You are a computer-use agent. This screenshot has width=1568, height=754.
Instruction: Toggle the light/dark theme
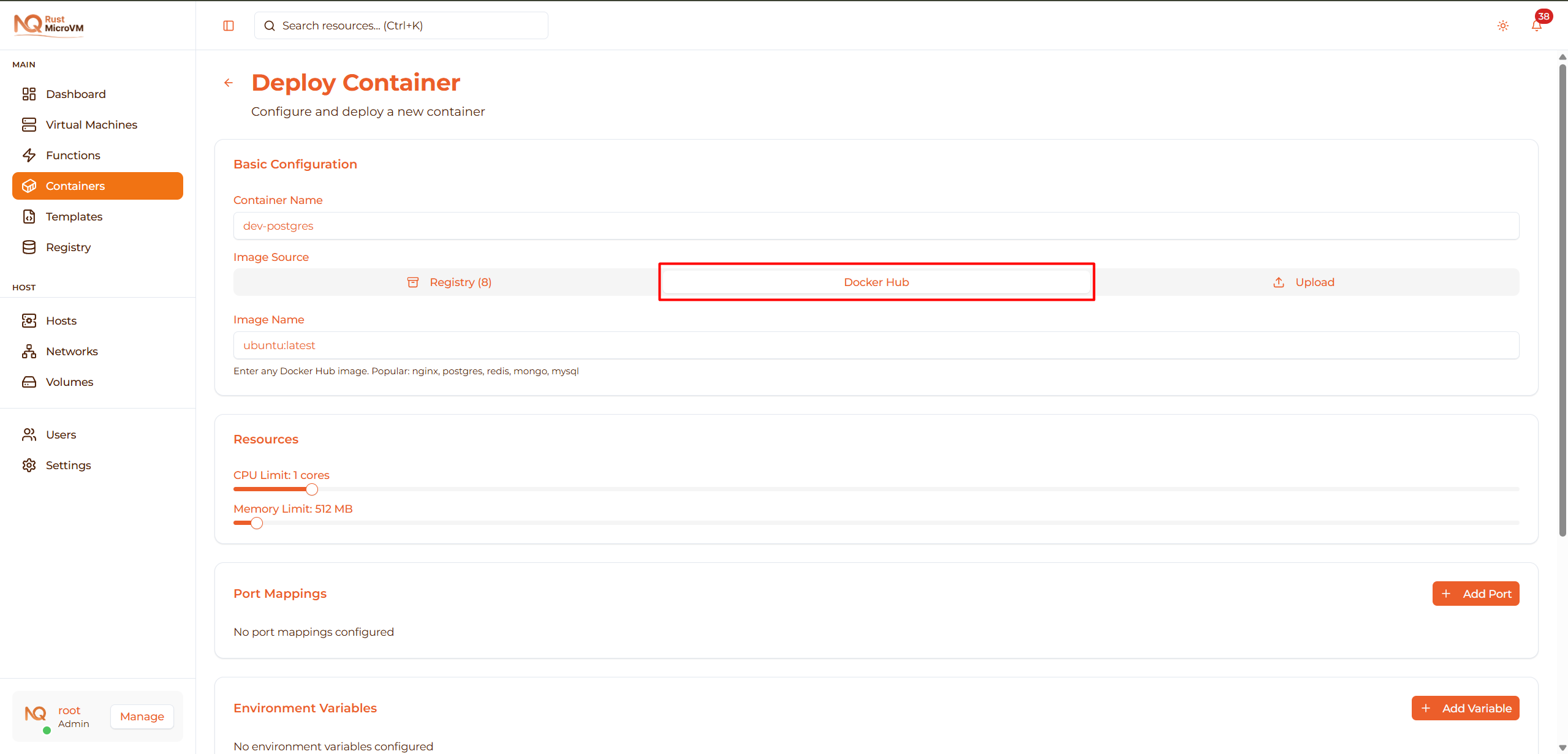[x=1502, y=25]
